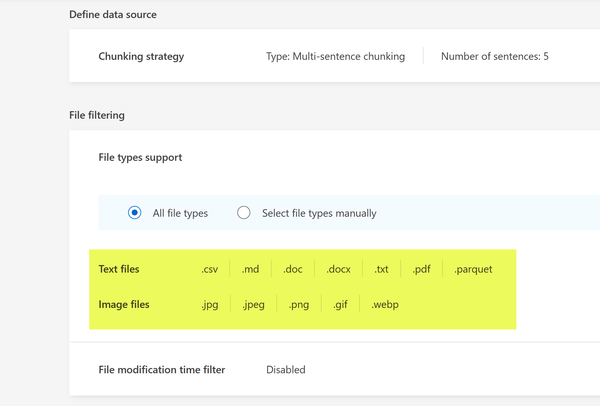Click Number of sentences: 5 value
600x406 pixels.
coord(494,57)
